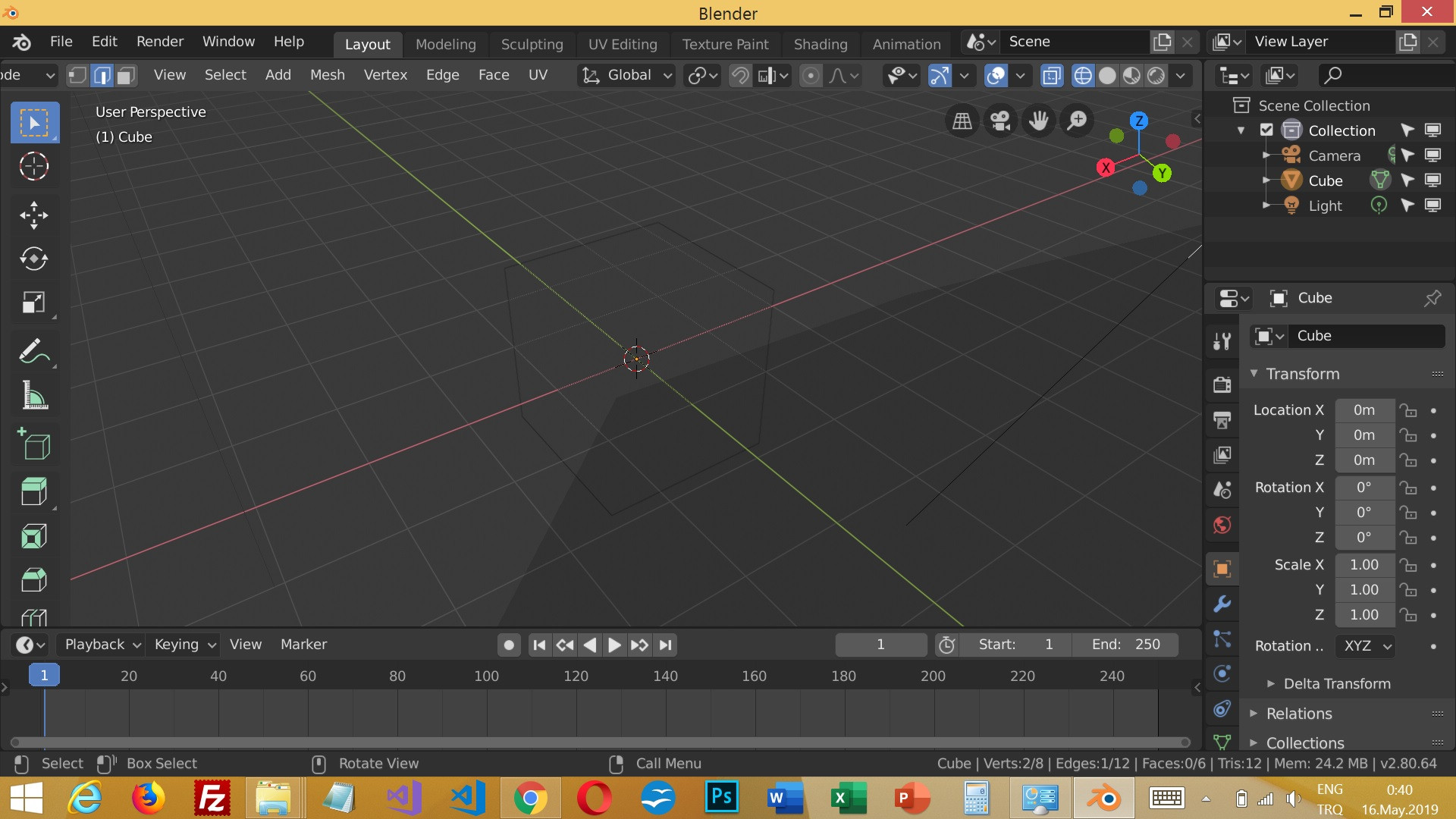The width and height of the screenshot is (1456, 819).
Task: Toggle snapping with the magnet icon
Action: tap(740, 76)
